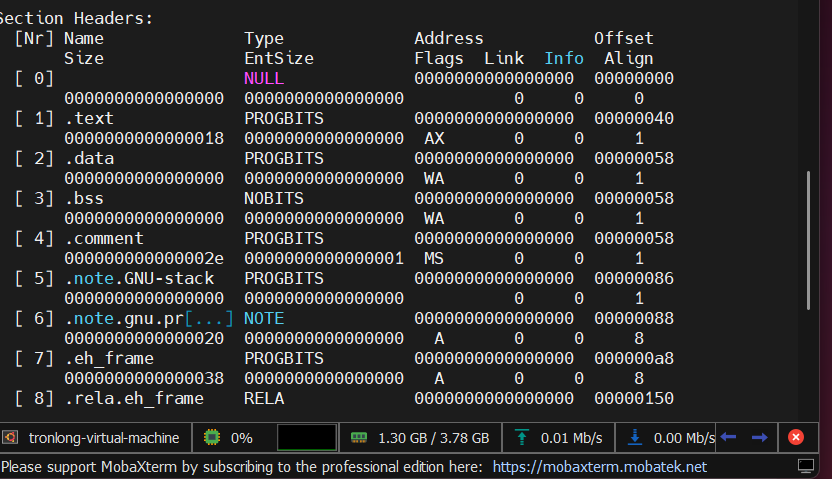Click offset value 00000088
The height and width of the screenshot is (479, 832).
click(634, 319)
